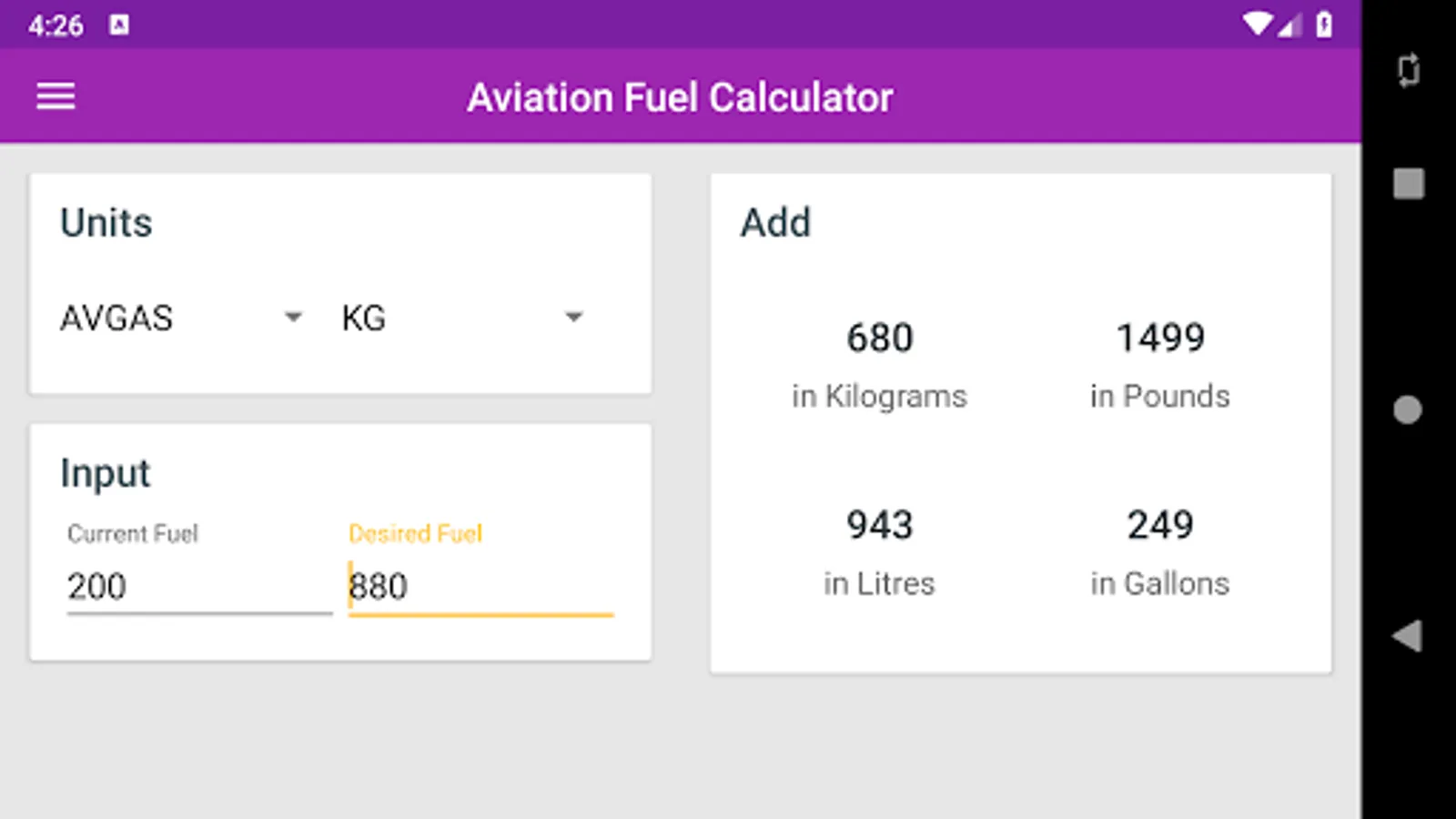Tap the battery status icon

(x=1324, y=25)
